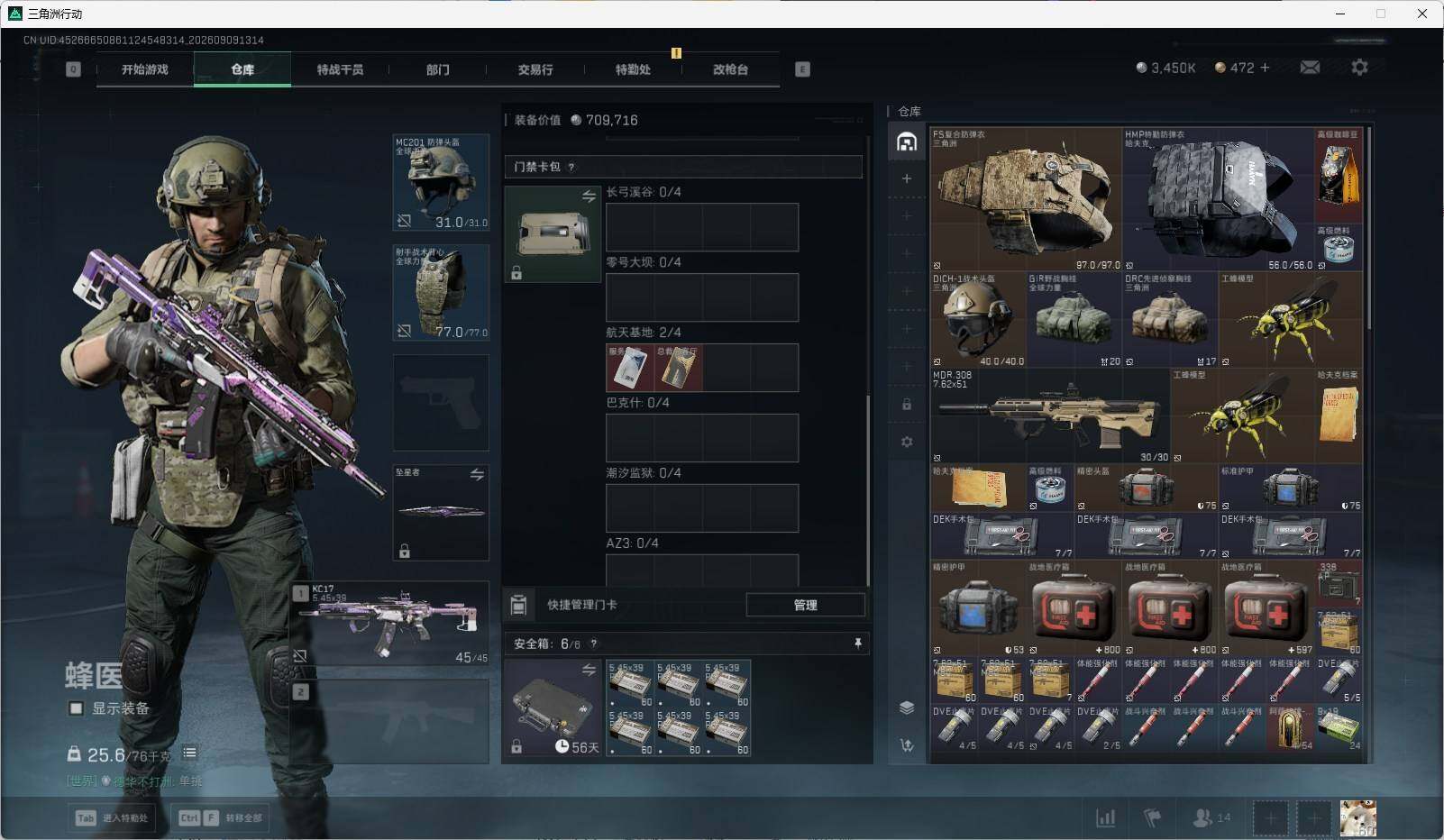The height and width of the screenshot is (840, 1444).
Task: Open the 部门 tab
Action: [437, 69]
